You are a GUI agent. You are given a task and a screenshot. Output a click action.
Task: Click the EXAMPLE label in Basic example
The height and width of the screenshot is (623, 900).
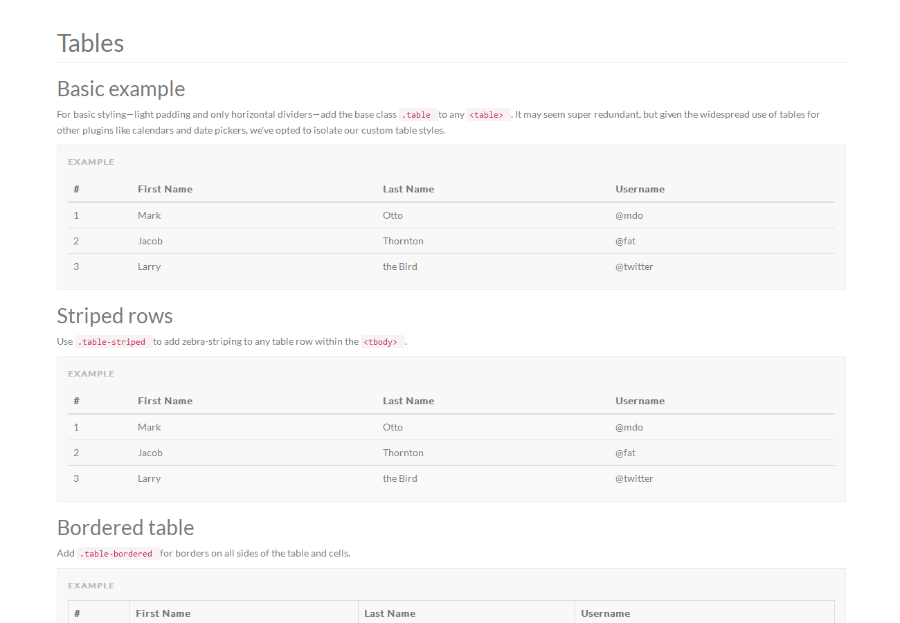pyautogui.click(x=91, y=162)
